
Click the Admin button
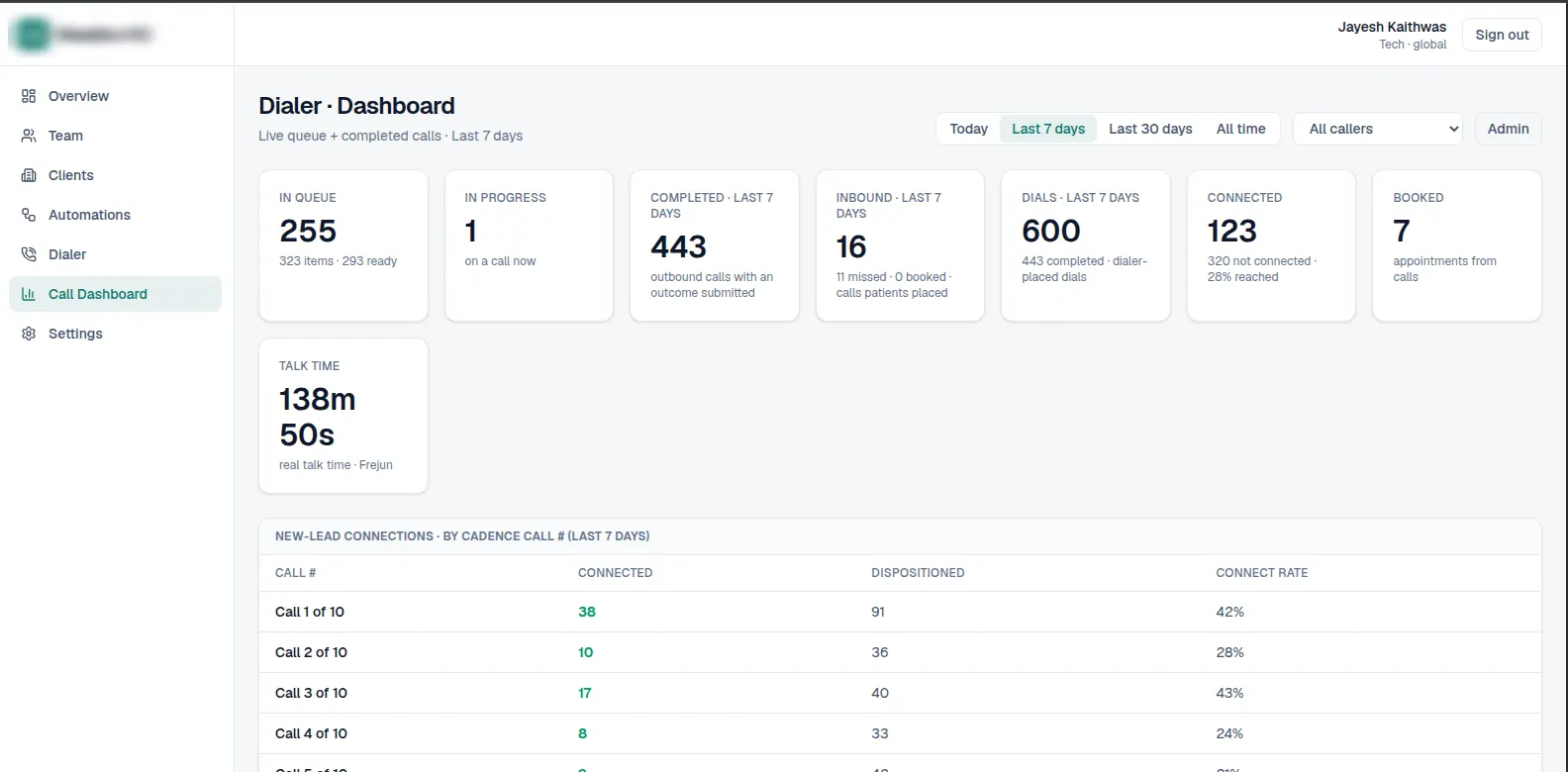point(1509,129)
